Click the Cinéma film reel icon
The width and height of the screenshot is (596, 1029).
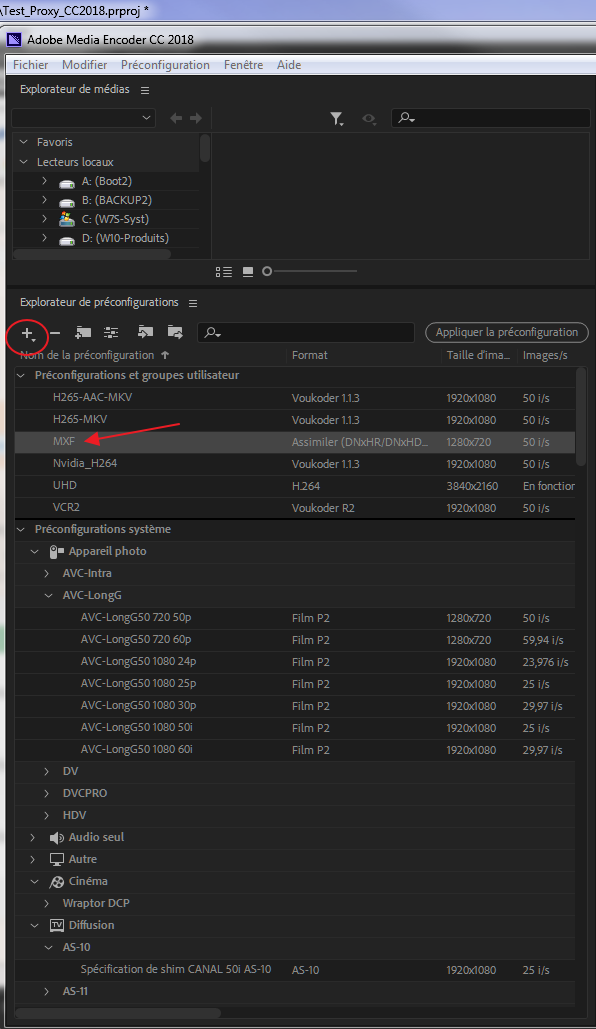(x=56, y=882)
